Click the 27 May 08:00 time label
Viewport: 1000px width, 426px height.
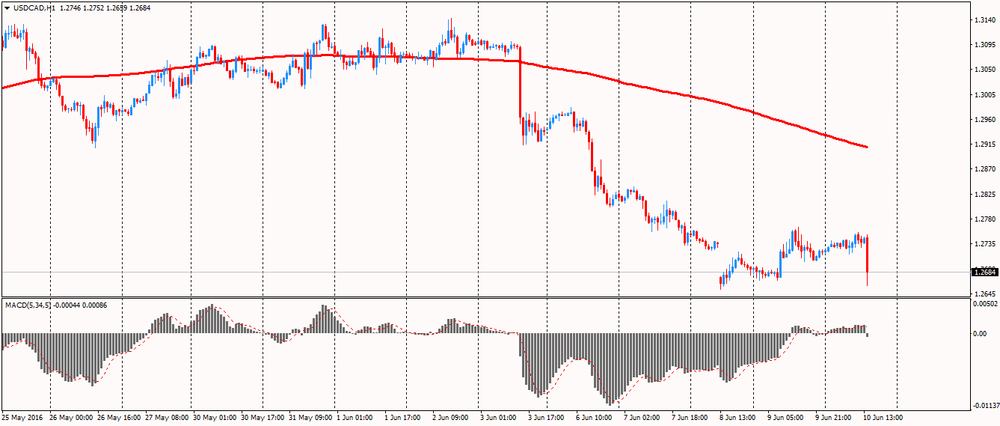click(x=167, y=418)
